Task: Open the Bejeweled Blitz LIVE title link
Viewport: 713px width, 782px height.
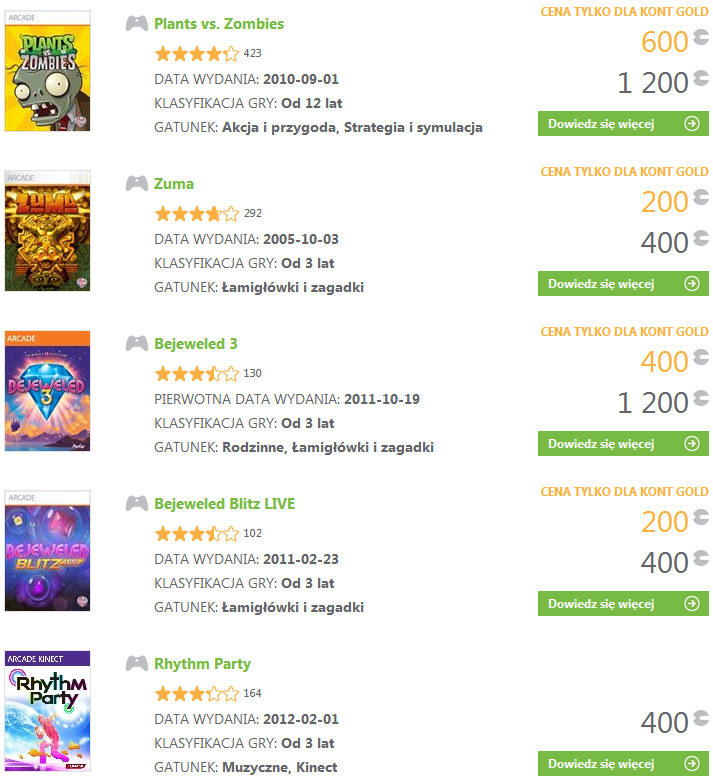Action: point(225,504)
